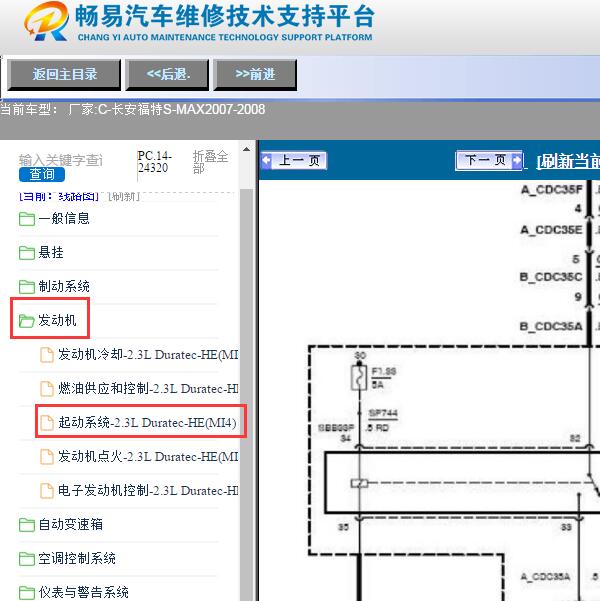Open the 下一页 next page button
This screenshot has height=601, width=600.
(x=489, y=160)
